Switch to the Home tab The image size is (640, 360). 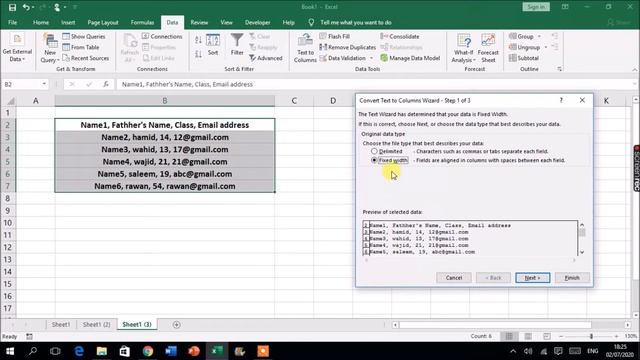tap(40, 22)
